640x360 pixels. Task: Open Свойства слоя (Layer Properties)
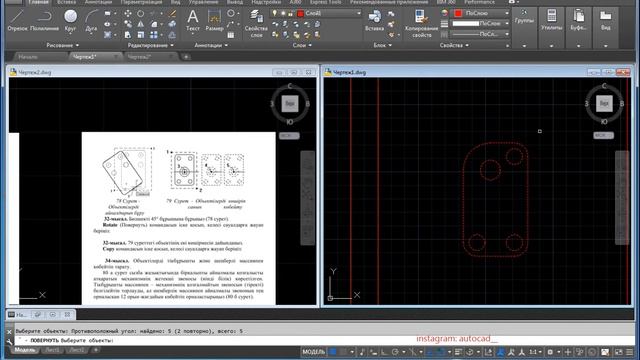click(256, 24)
